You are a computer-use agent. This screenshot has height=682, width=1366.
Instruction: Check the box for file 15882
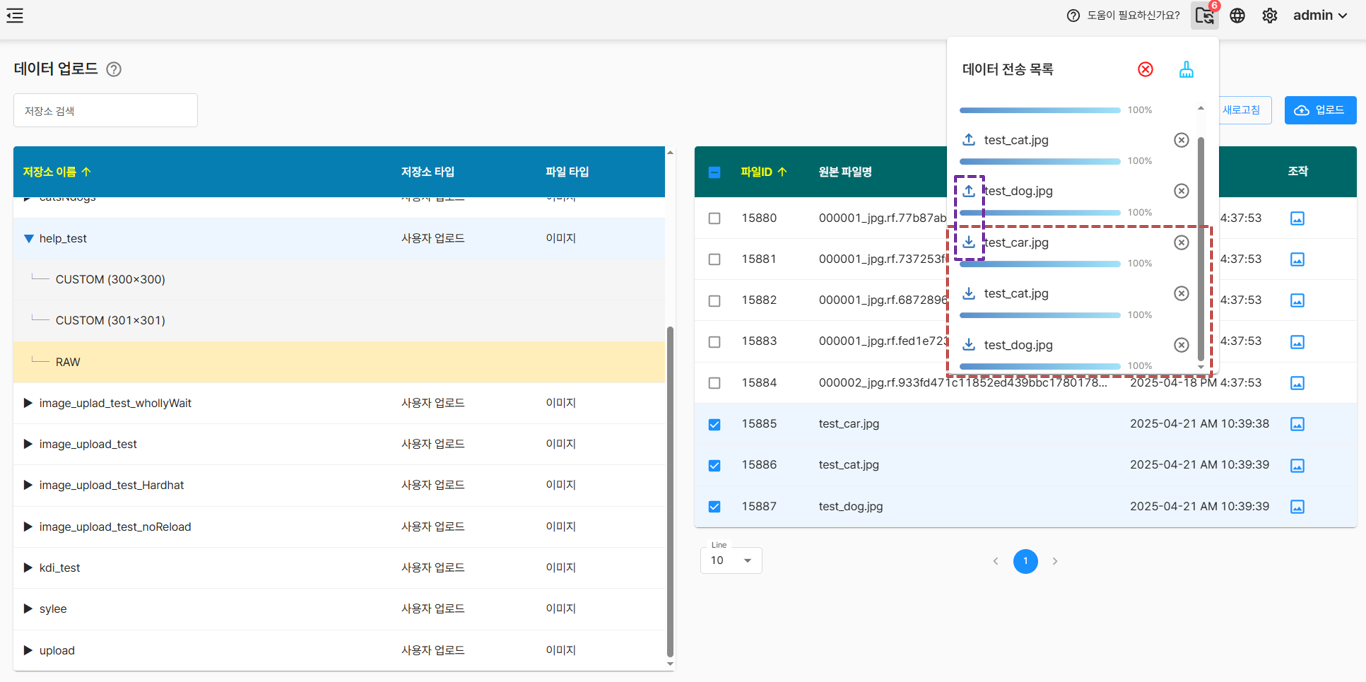coord(714,301)
